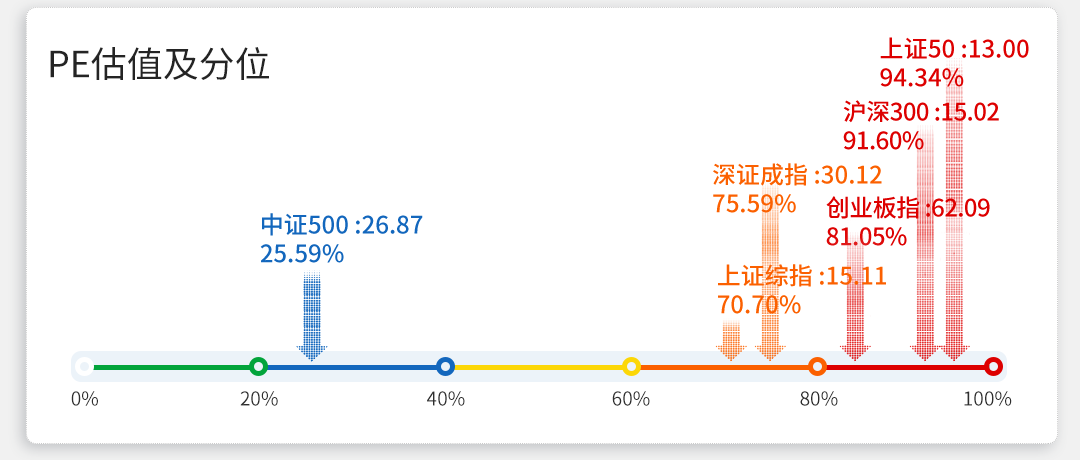Image resolution: width=1080 pixels, height=460 pixels.
Task: Click the orange 深证成指 arrow marker
Action: (770, 282)
